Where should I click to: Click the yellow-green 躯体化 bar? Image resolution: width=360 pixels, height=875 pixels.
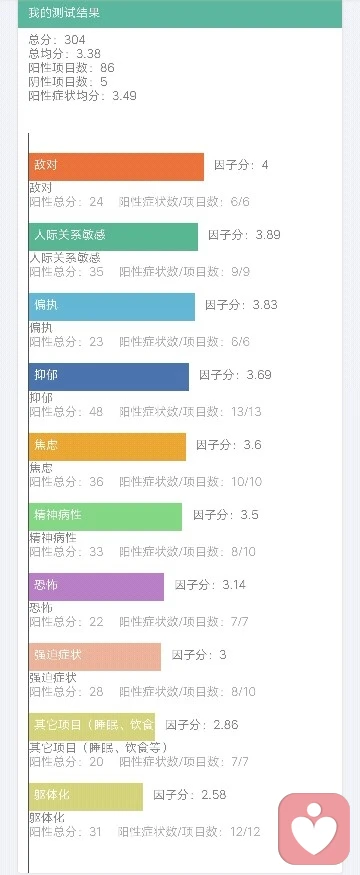coord(86,797)
